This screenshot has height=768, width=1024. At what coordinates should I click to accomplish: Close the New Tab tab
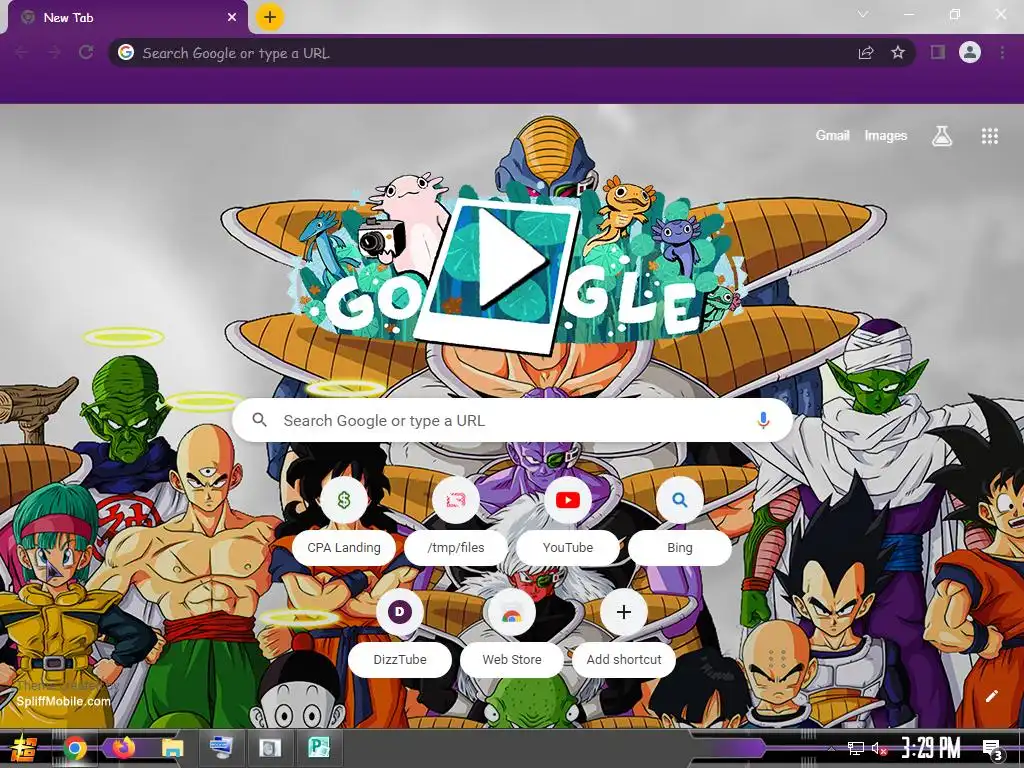click(232, 18)
